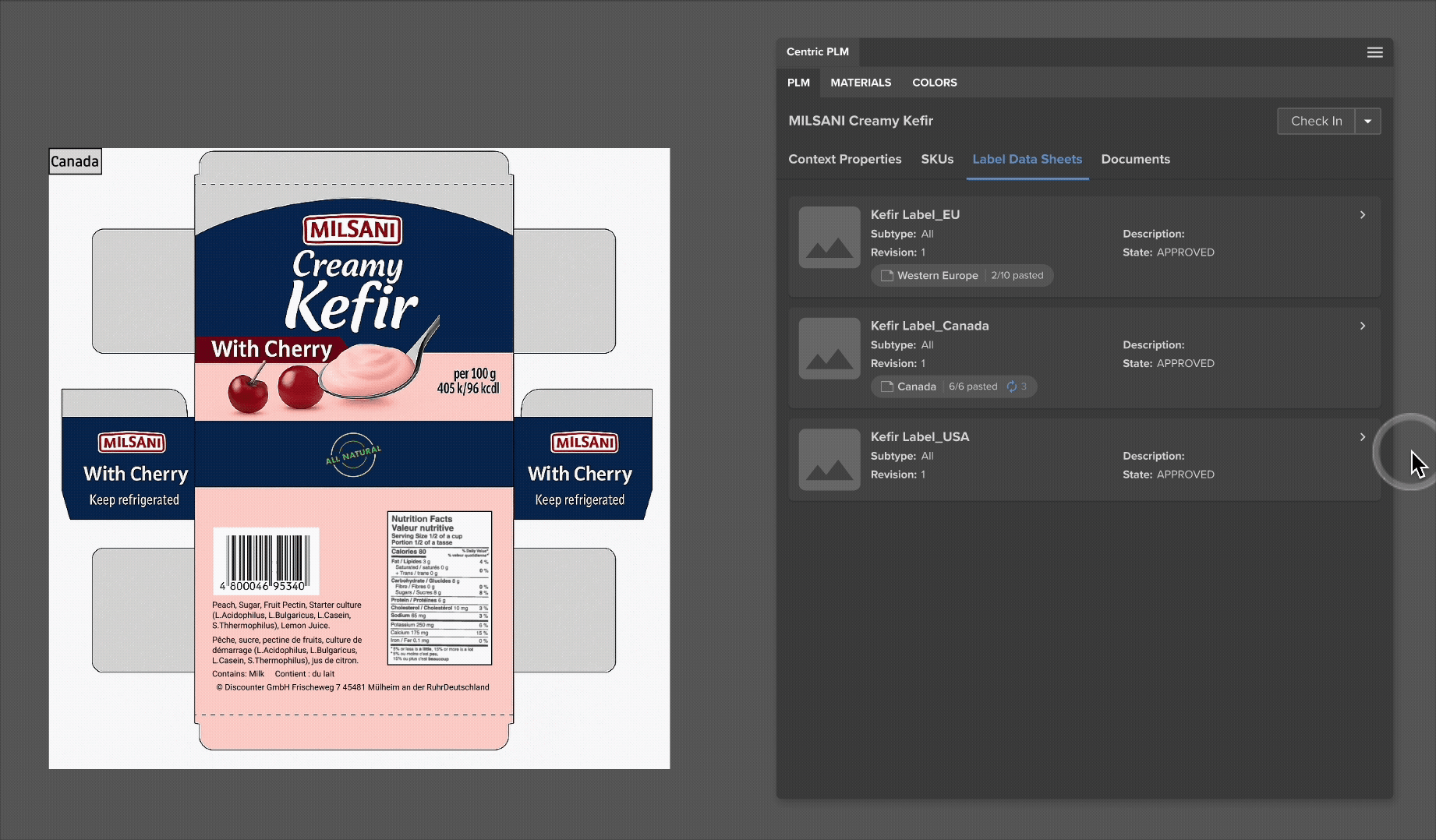This screenshot has height=840, width=1436.
Task: Switch to the COLORS tab
Action: (x=935, y=83)
